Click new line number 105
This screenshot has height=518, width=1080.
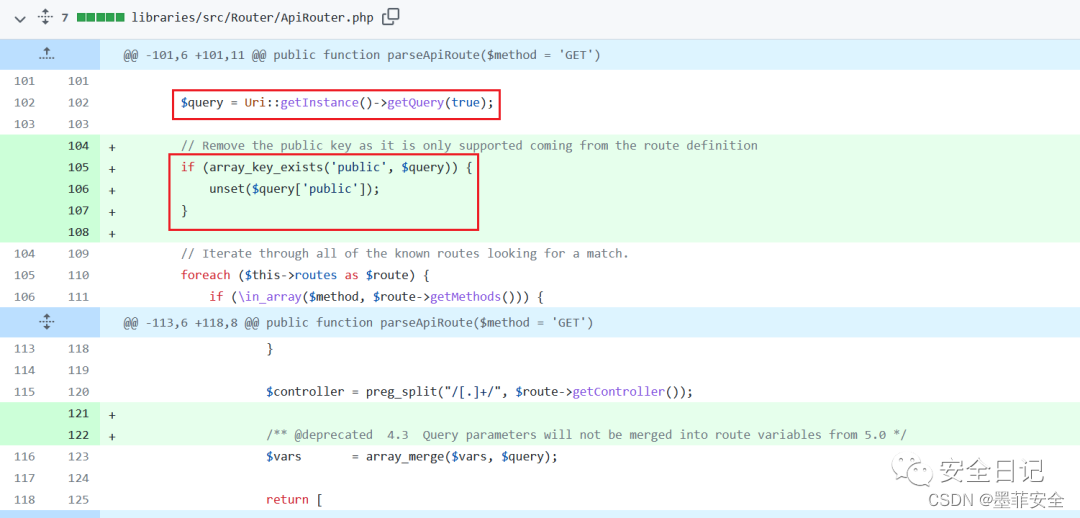(x=79, y=167)
